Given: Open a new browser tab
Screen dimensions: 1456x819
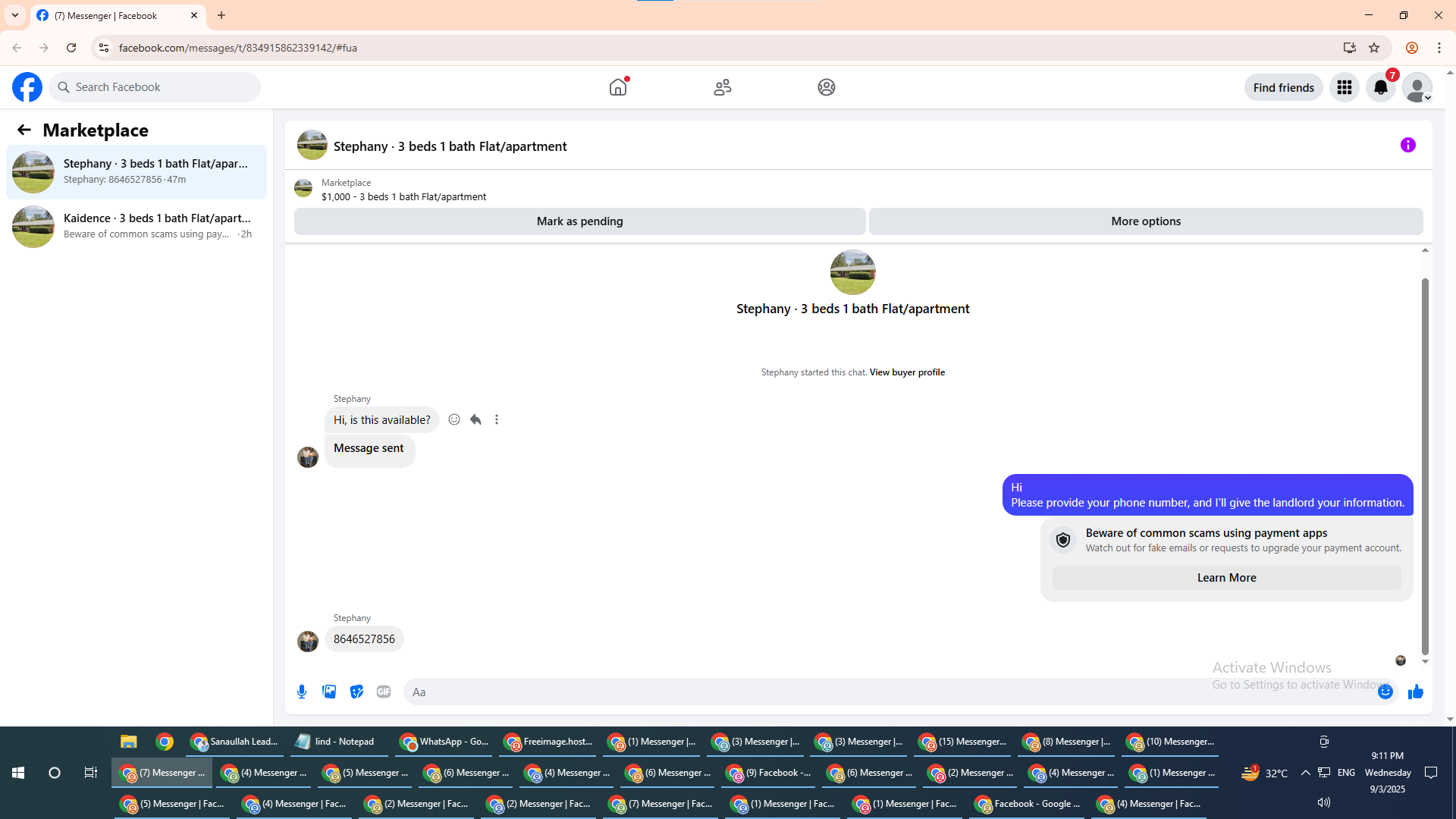Looking at the screenshot, I should (221, 15).
